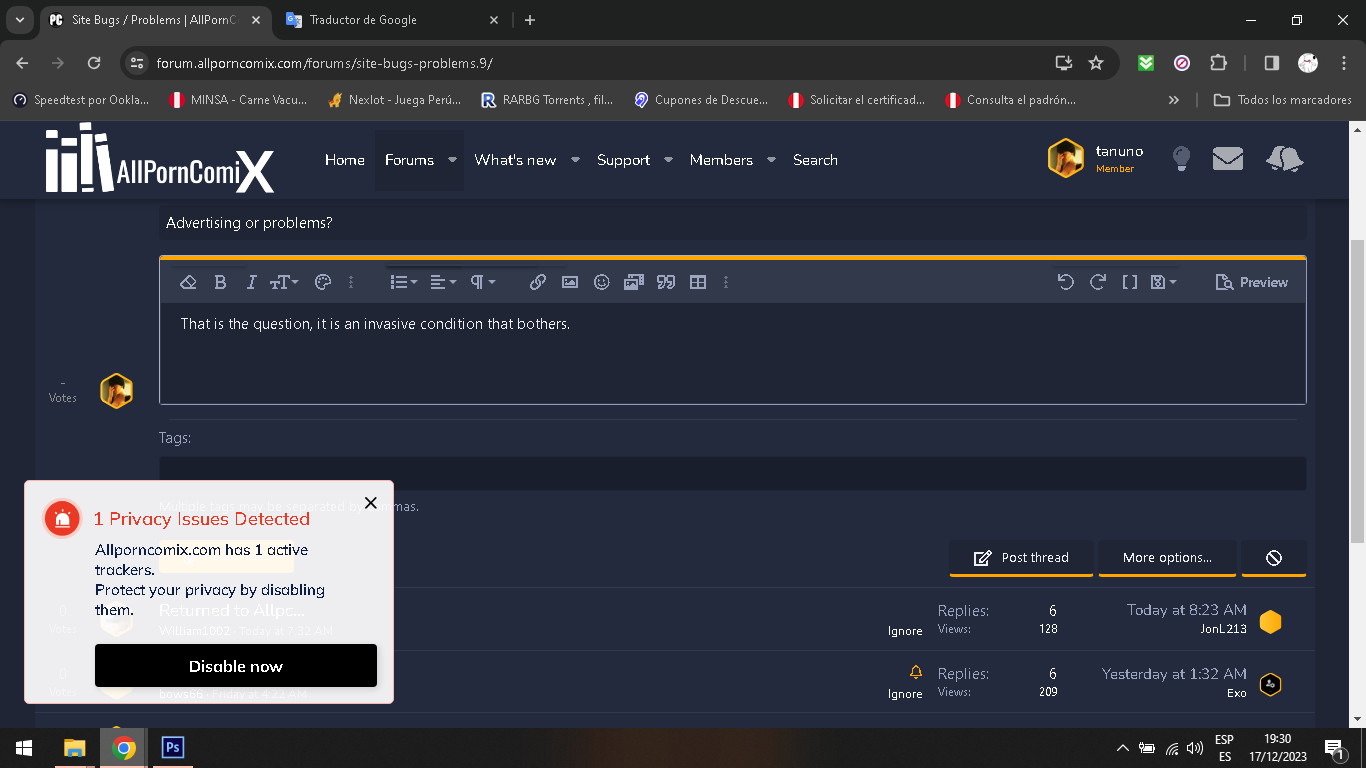Click the insert media icon

coord(634,283)
